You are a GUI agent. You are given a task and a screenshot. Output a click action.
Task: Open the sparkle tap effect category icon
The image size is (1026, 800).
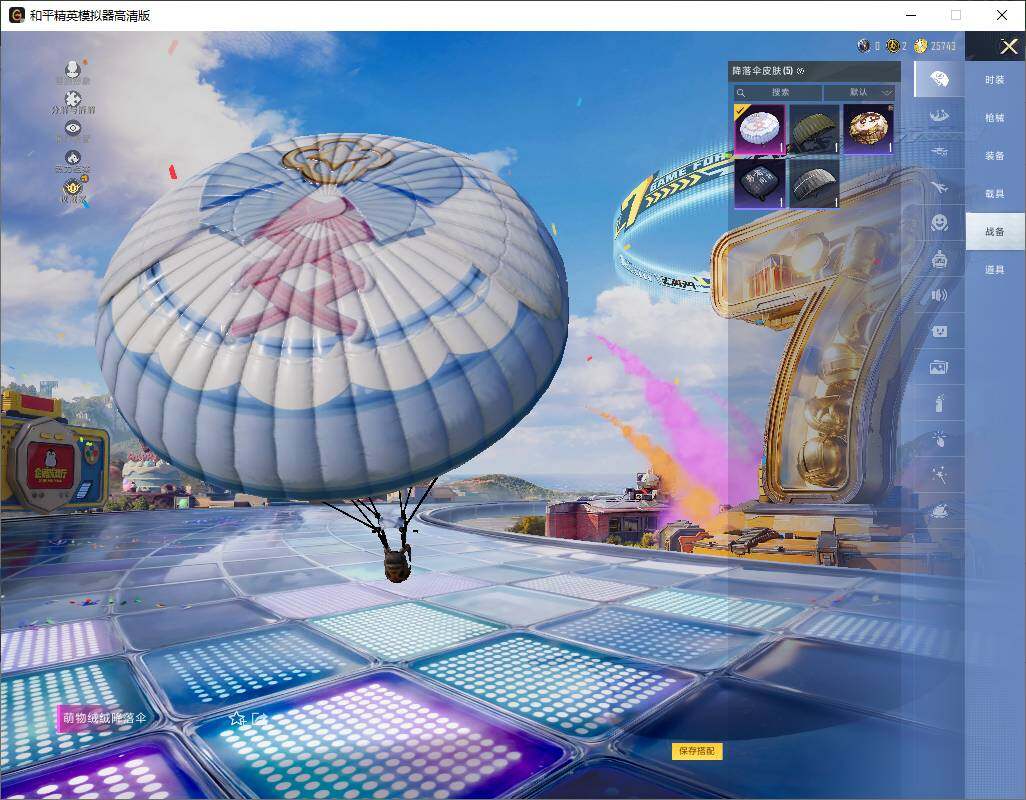coord(939,439)
